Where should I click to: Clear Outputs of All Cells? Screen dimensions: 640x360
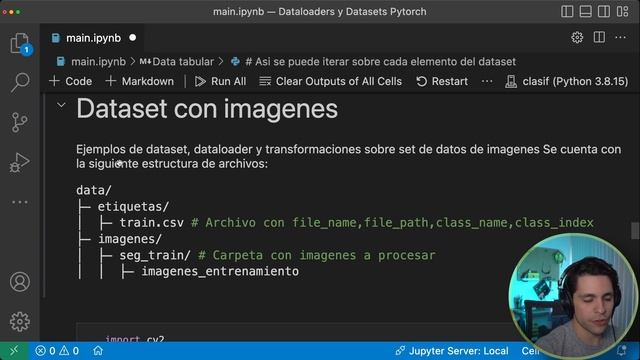pyautogui.click(x=331, y=81)
